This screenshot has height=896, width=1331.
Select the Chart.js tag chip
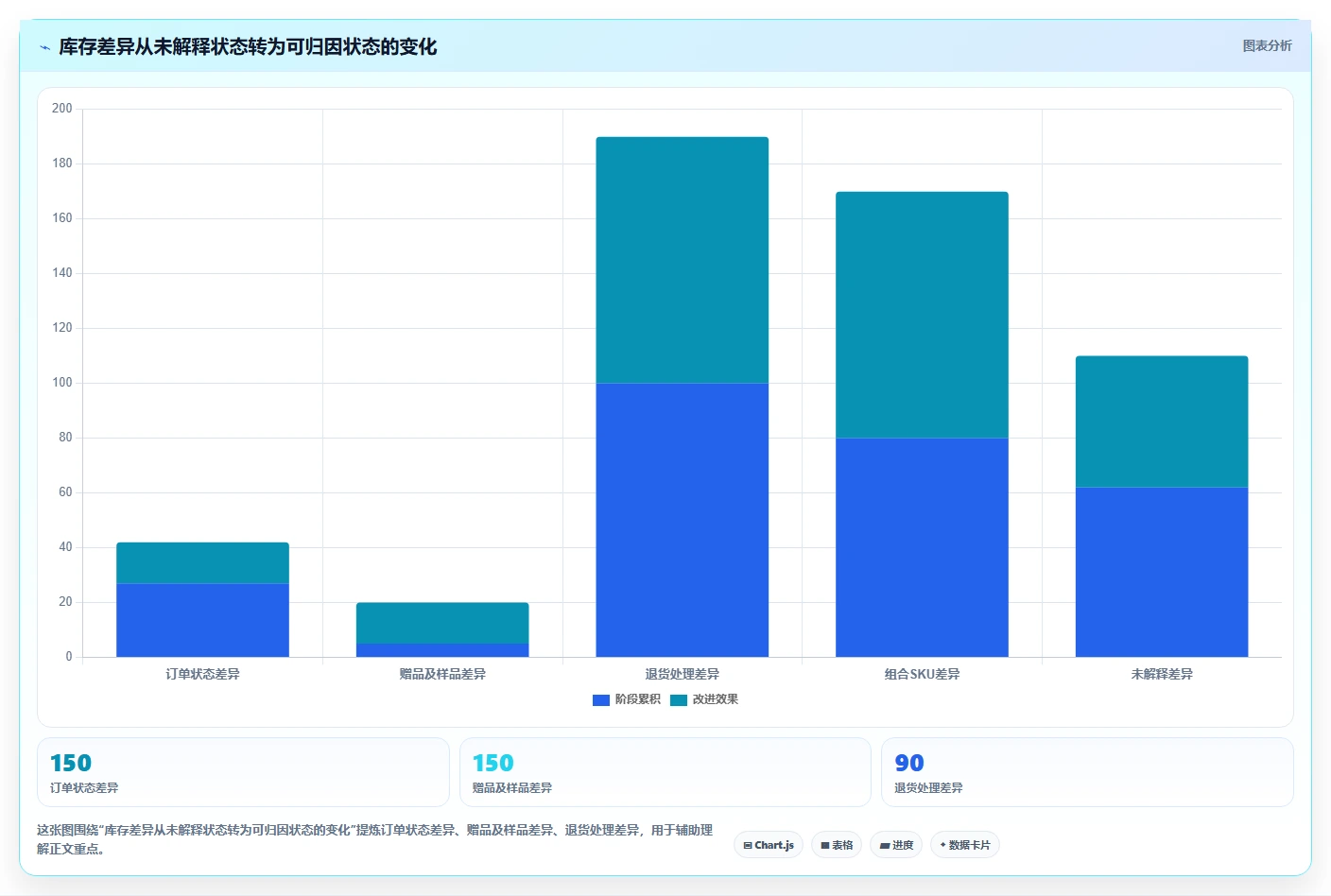tap(769, 845)
